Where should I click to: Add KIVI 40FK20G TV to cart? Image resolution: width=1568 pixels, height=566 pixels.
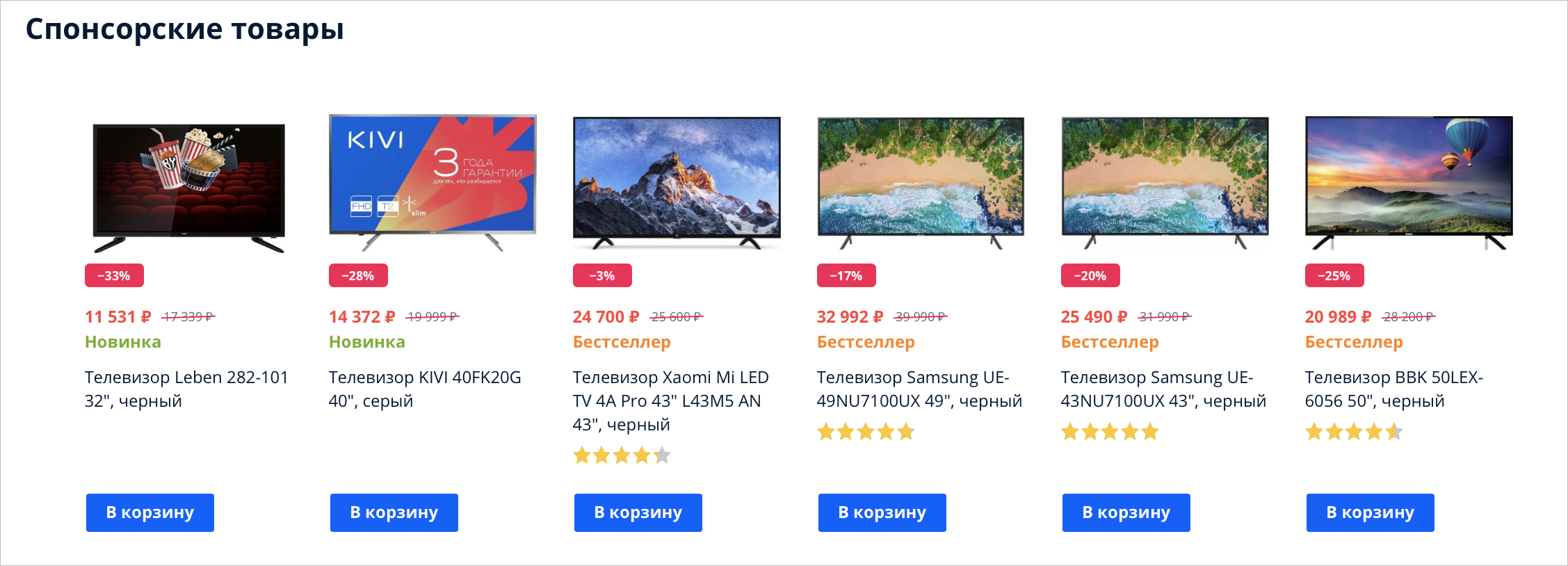(x=394, y=512)
